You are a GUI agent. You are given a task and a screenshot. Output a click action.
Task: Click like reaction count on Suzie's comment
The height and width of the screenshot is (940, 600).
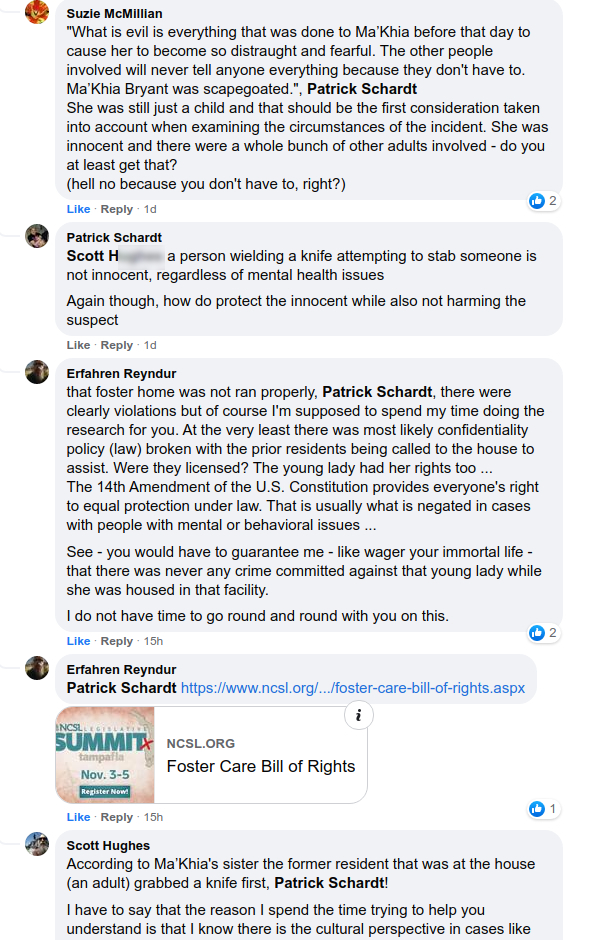pos(553,201)
